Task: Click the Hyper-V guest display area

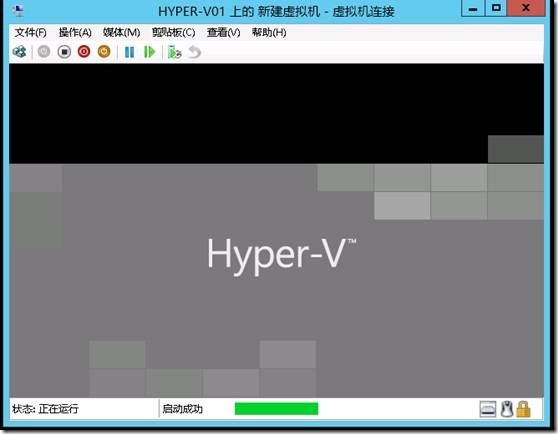Action: point(277,231)
